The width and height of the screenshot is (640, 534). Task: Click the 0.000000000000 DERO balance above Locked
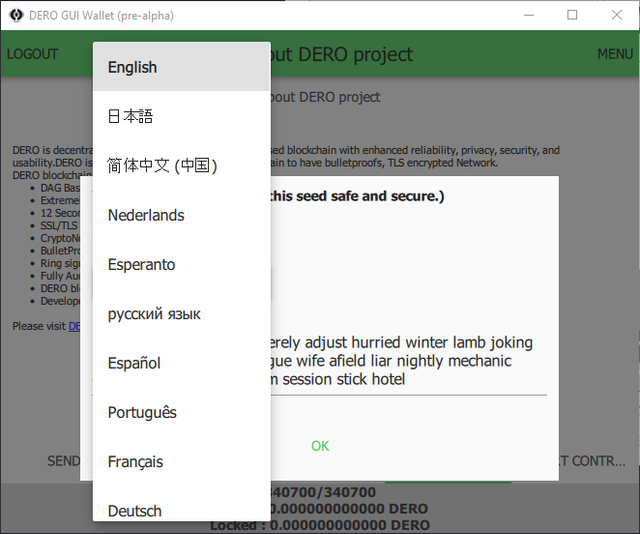349,509
